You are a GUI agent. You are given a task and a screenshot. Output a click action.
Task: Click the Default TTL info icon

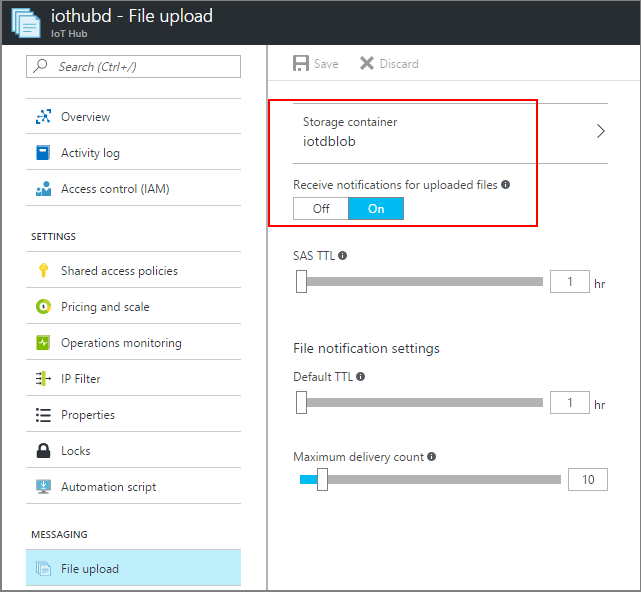click(360, 377)
